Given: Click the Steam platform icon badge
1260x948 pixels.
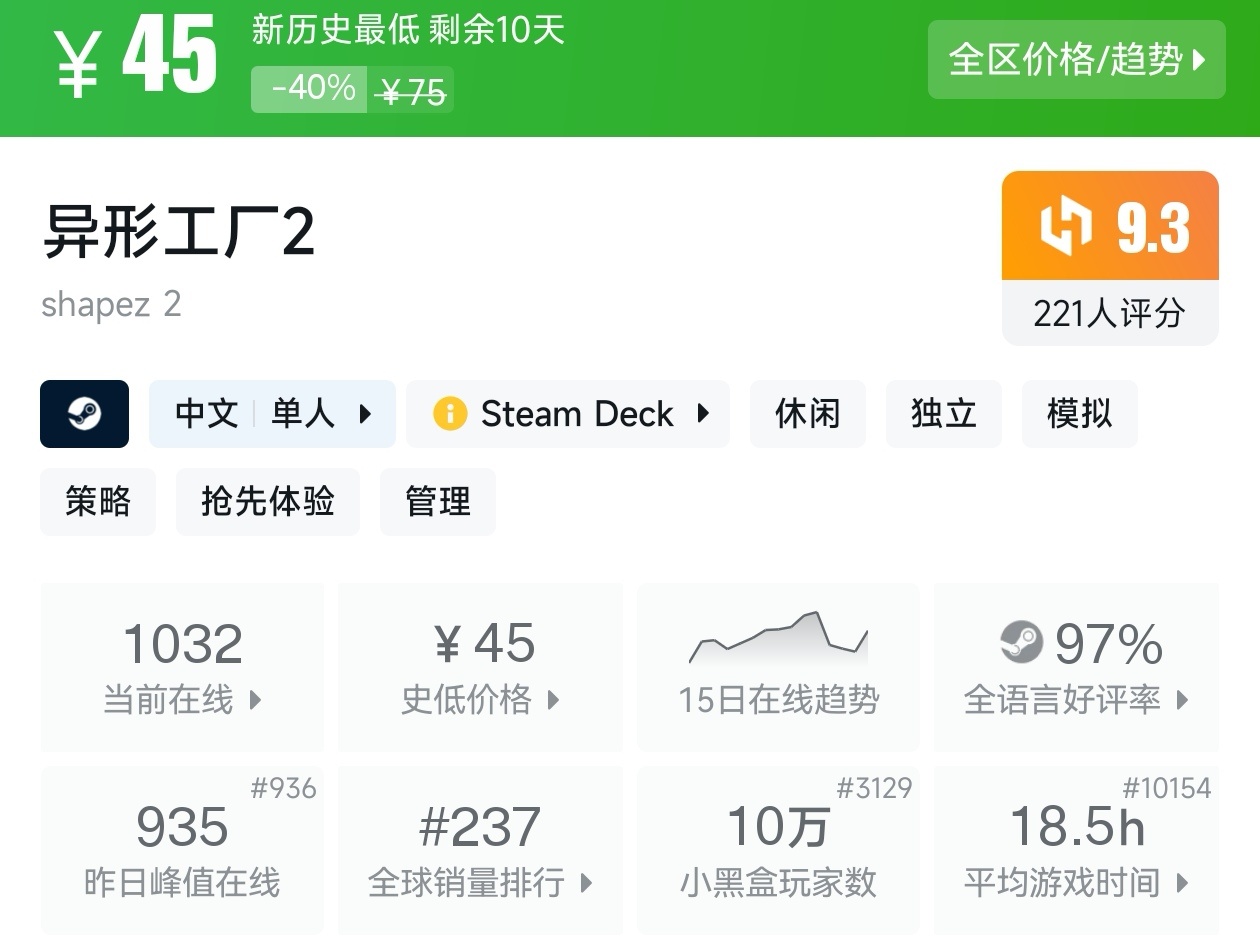Looking at the screenshot, I should (x=84, y=414).
